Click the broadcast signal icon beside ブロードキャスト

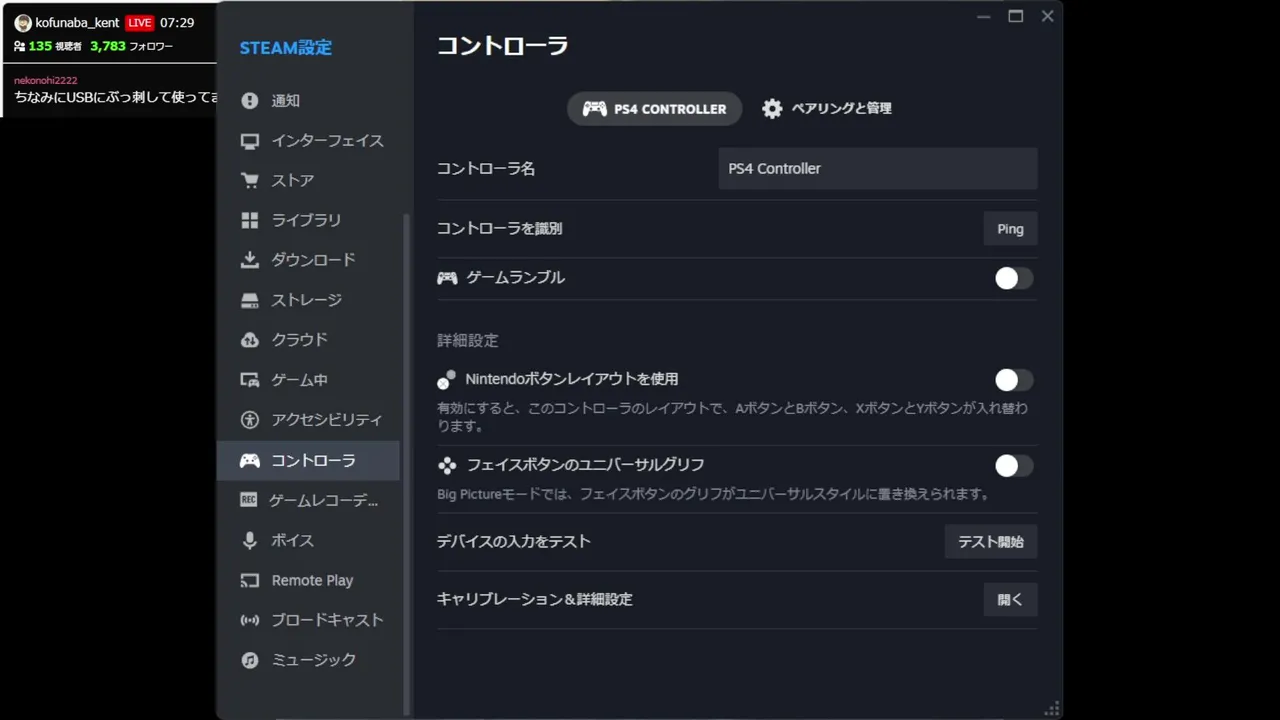tap(250, 620)
